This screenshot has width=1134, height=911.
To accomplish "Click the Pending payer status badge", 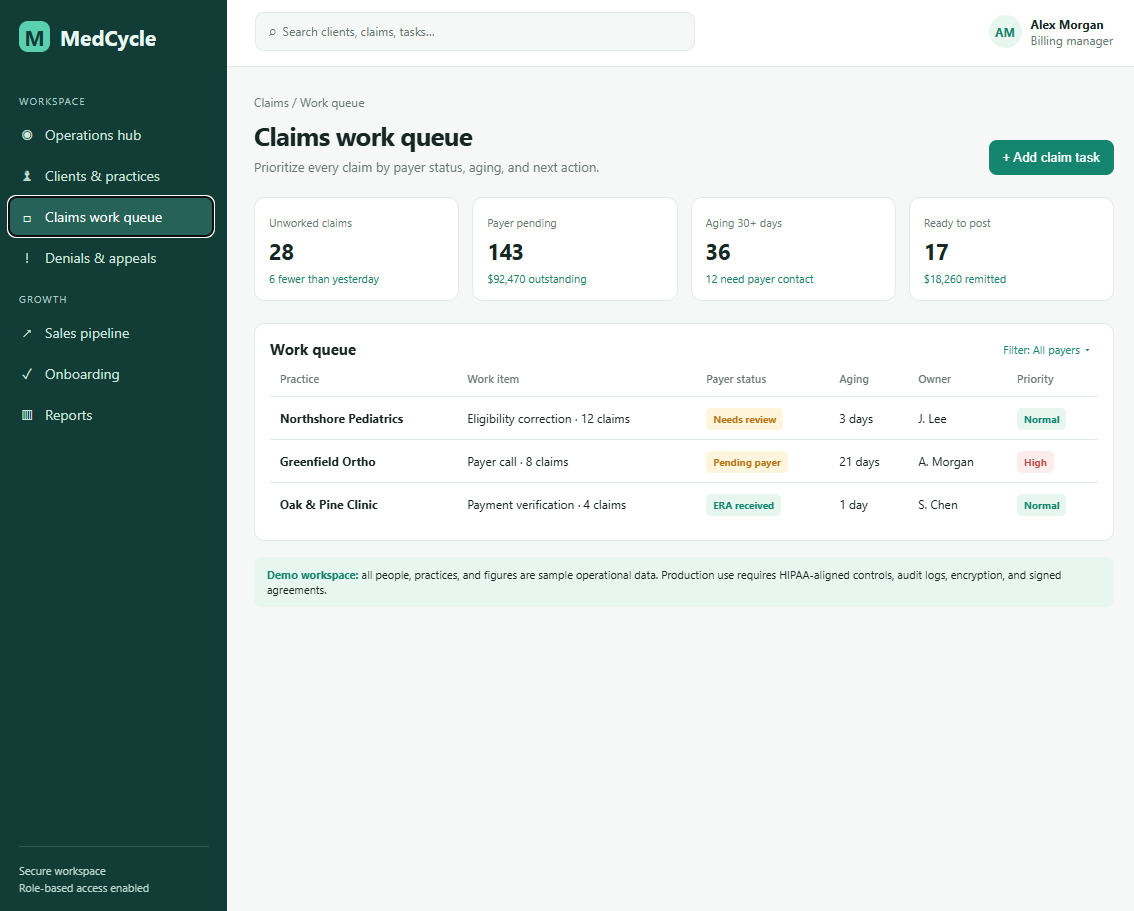I will (747, 462).
